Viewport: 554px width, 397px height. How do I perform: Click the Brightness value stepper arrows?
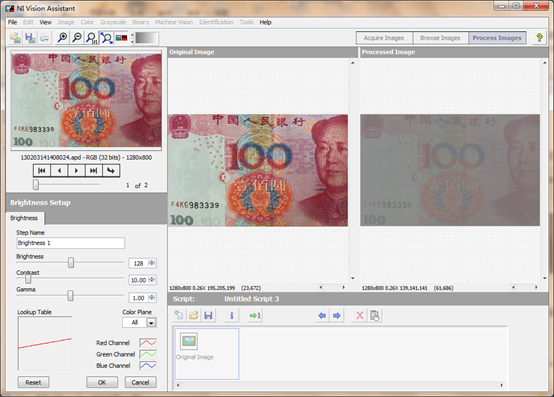[x=152, y=263]
